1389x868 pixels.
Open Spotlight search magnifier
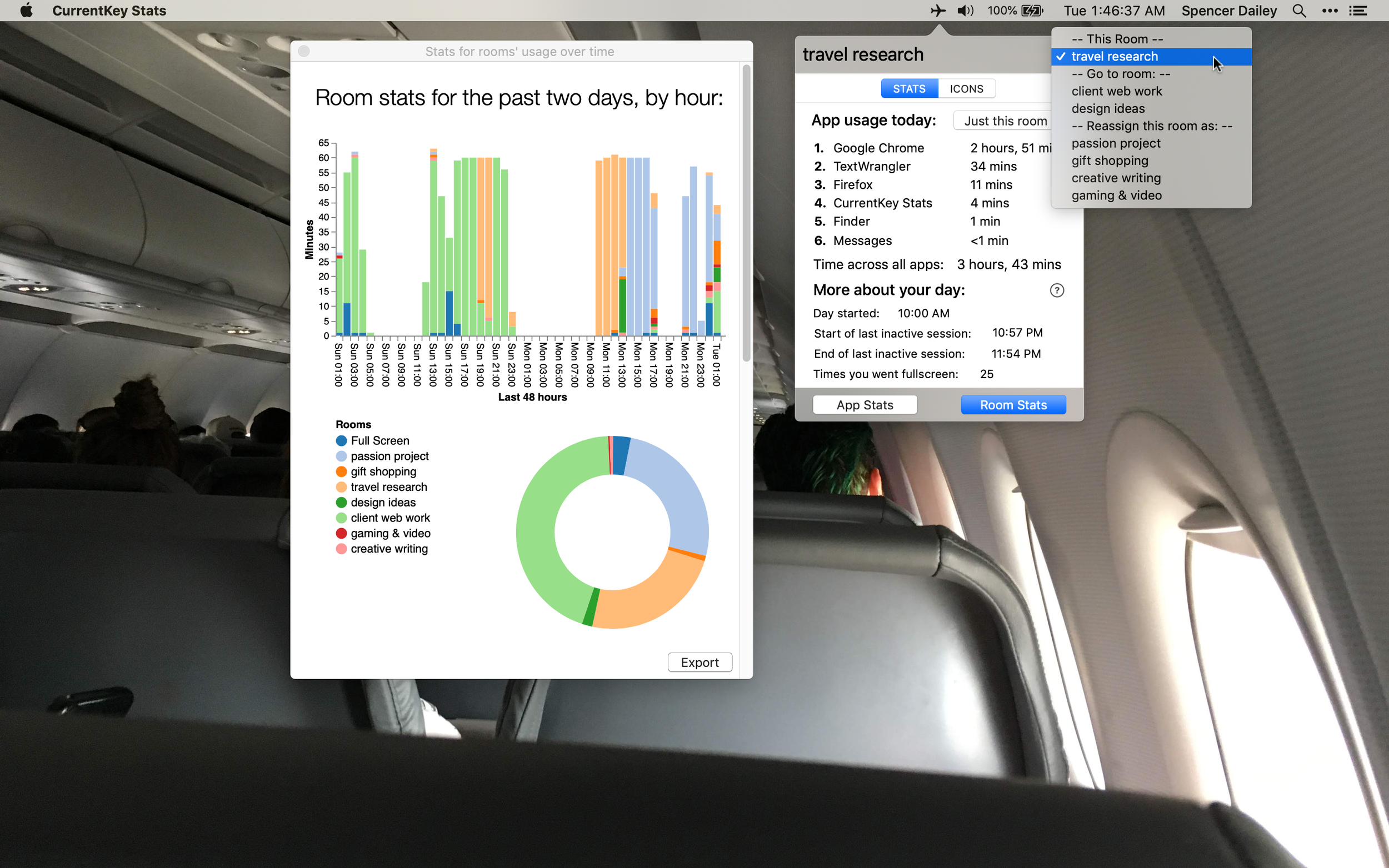(x=1299, y=11)
